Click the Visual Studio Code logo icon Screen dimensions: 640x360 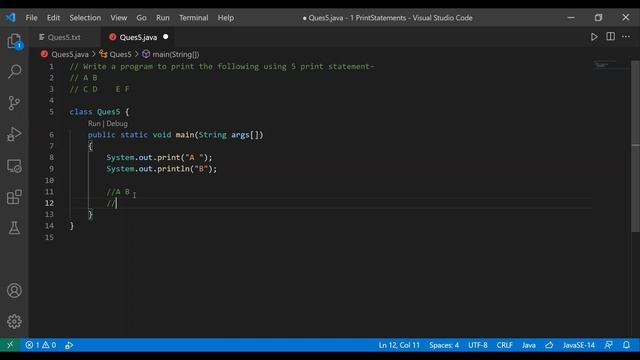11,18
